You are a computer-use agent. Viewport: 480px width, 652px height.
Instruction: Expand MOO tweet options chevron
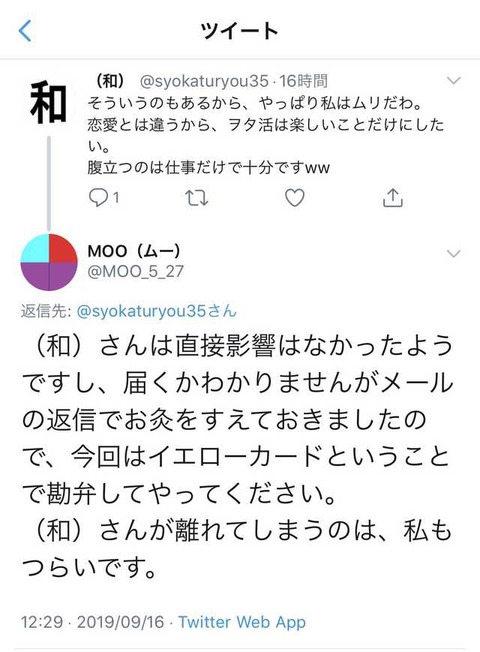click(453, 253)
